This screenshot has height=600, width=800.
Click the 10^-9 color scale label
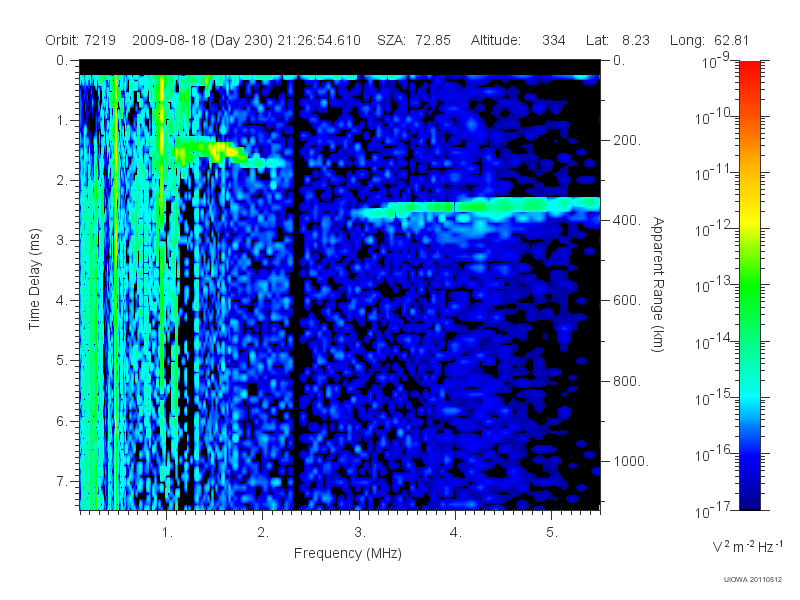tap(716, 61)
